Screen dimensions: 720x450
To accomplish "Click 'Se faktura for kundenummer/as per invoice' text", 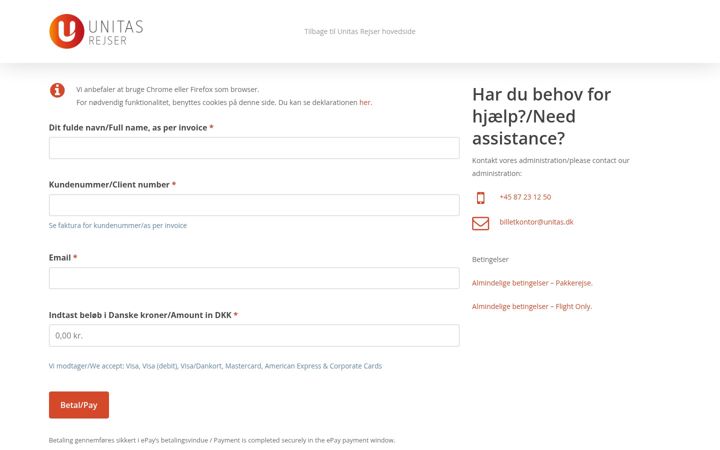I will pos(118,225).
